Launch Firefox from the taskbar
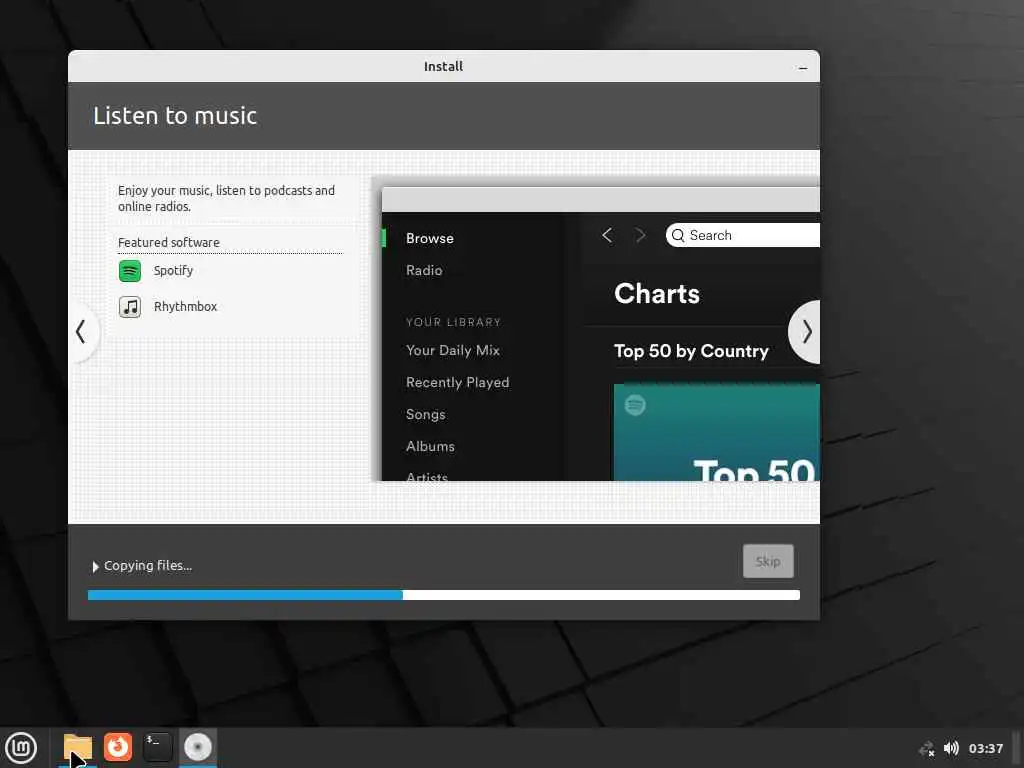Viewport: 1024px width, 768px height. point(118,747)
